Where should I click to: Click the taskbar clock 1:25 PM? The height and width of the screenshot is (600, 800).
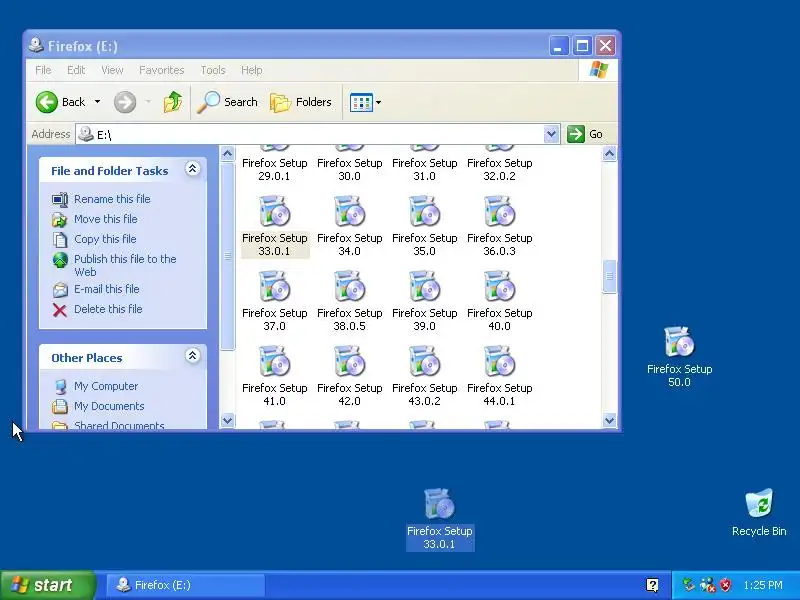pos(763,585)
